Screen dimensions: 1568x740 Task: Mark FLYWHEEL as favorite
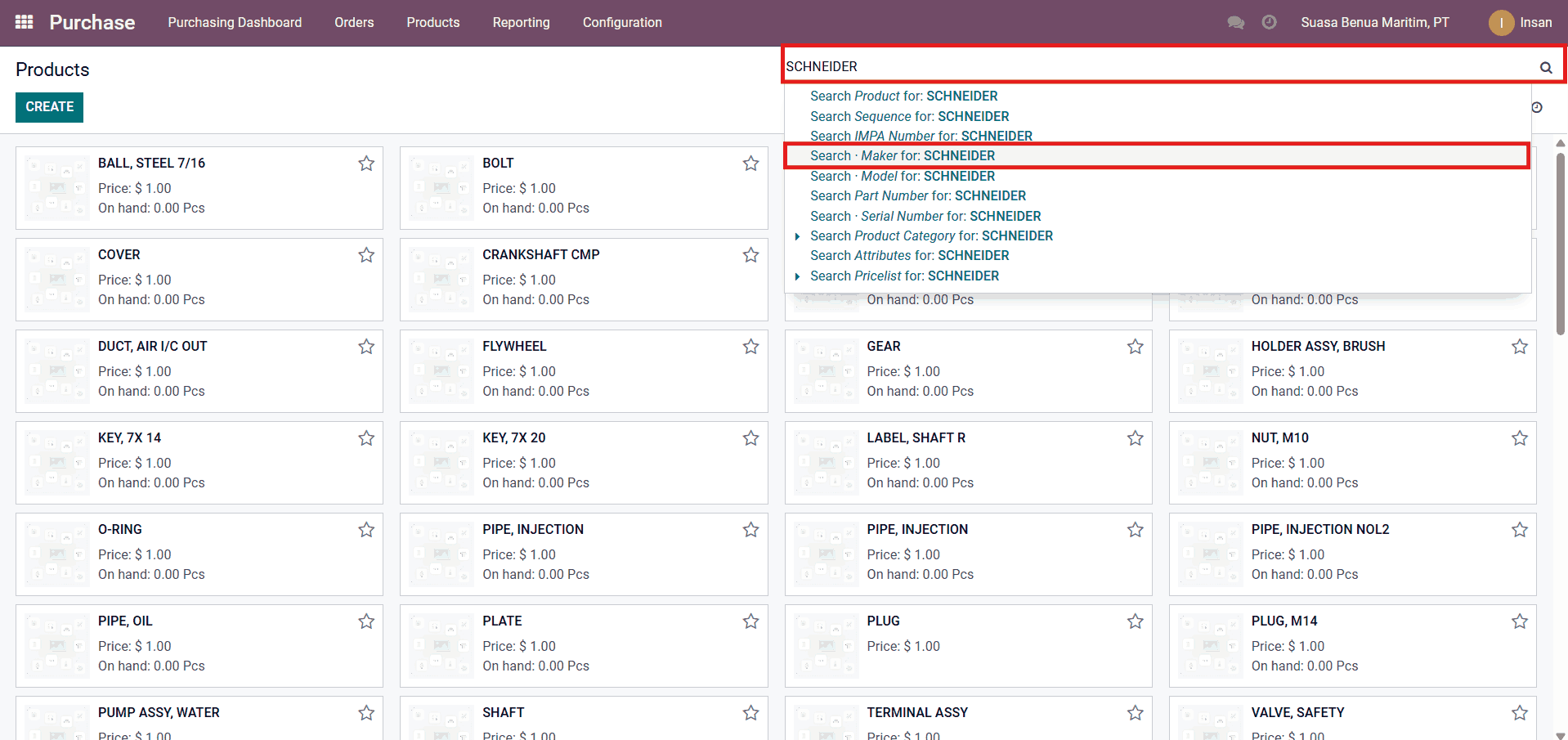(750, 347)
